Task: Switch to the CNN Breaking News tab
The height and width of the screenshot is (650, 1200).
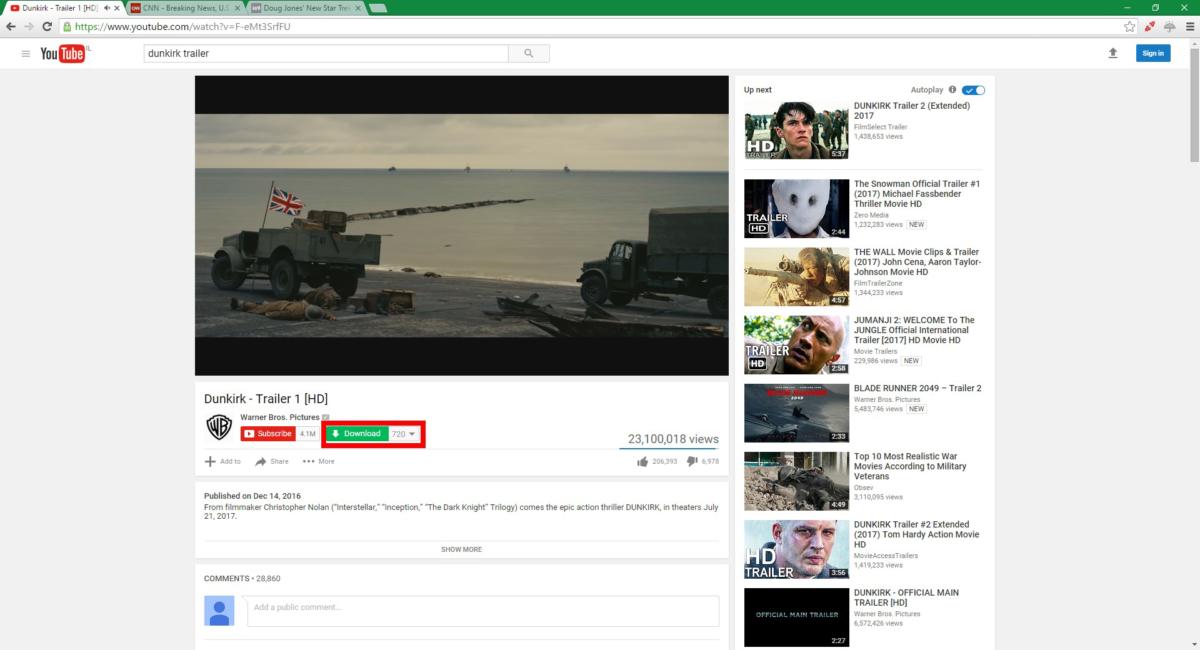Action: coord(185,8)
